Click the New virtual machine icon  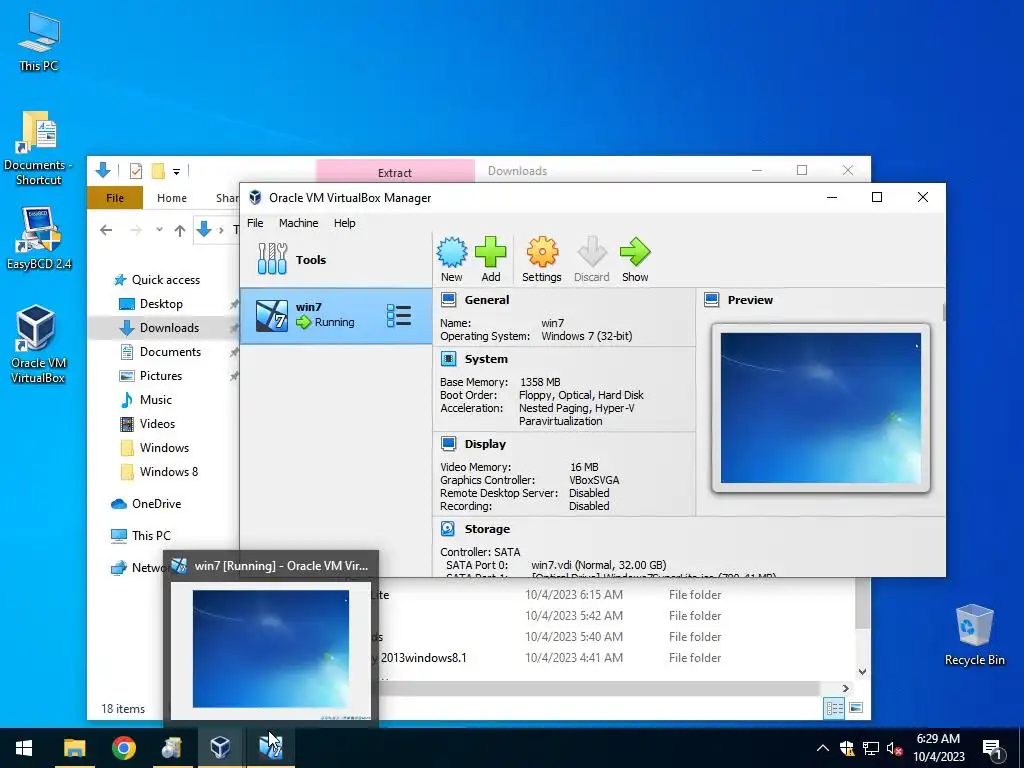click(x=451, y=259)
